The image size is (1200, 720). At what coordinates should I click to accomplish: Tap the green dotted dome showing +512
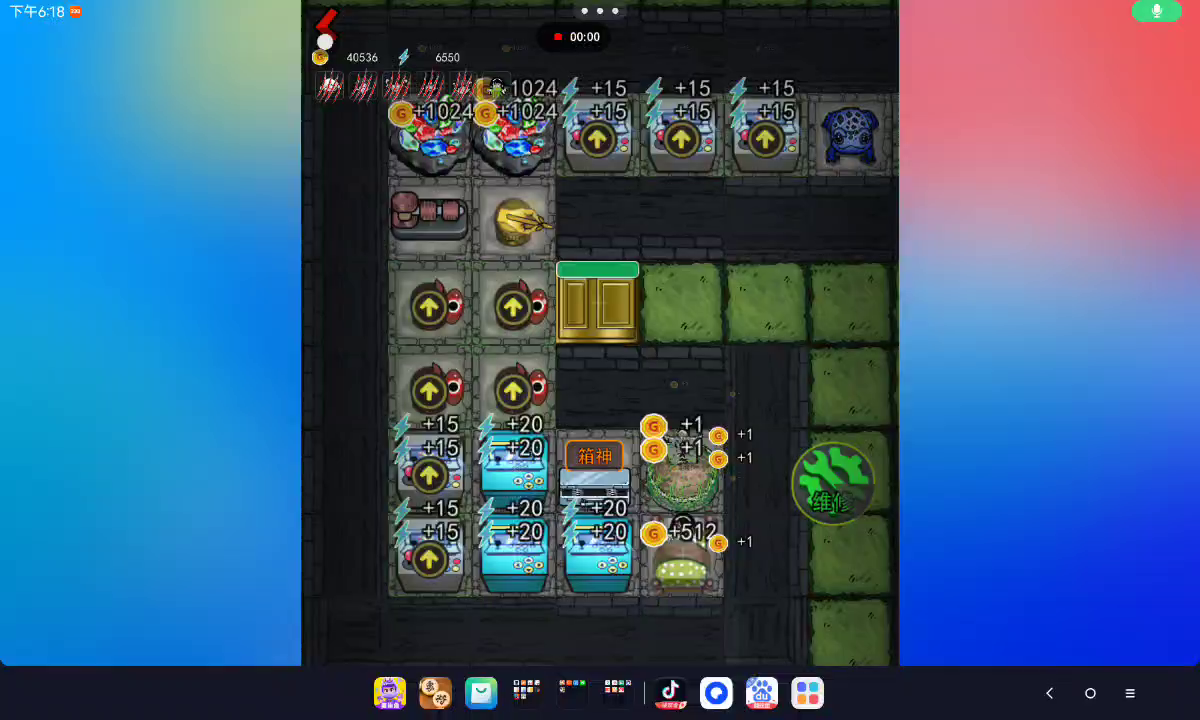point(682,566)
